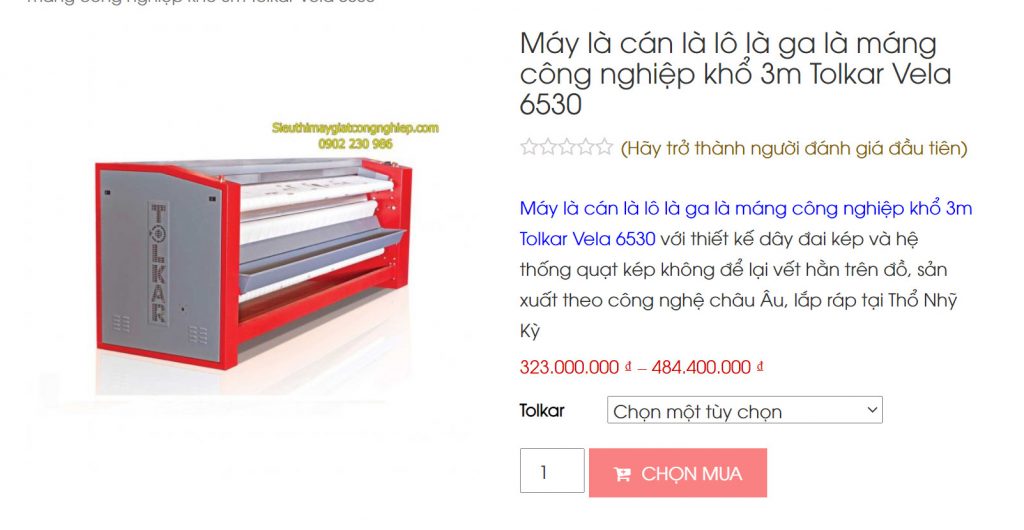Give a four-star rating

point(586,147)
